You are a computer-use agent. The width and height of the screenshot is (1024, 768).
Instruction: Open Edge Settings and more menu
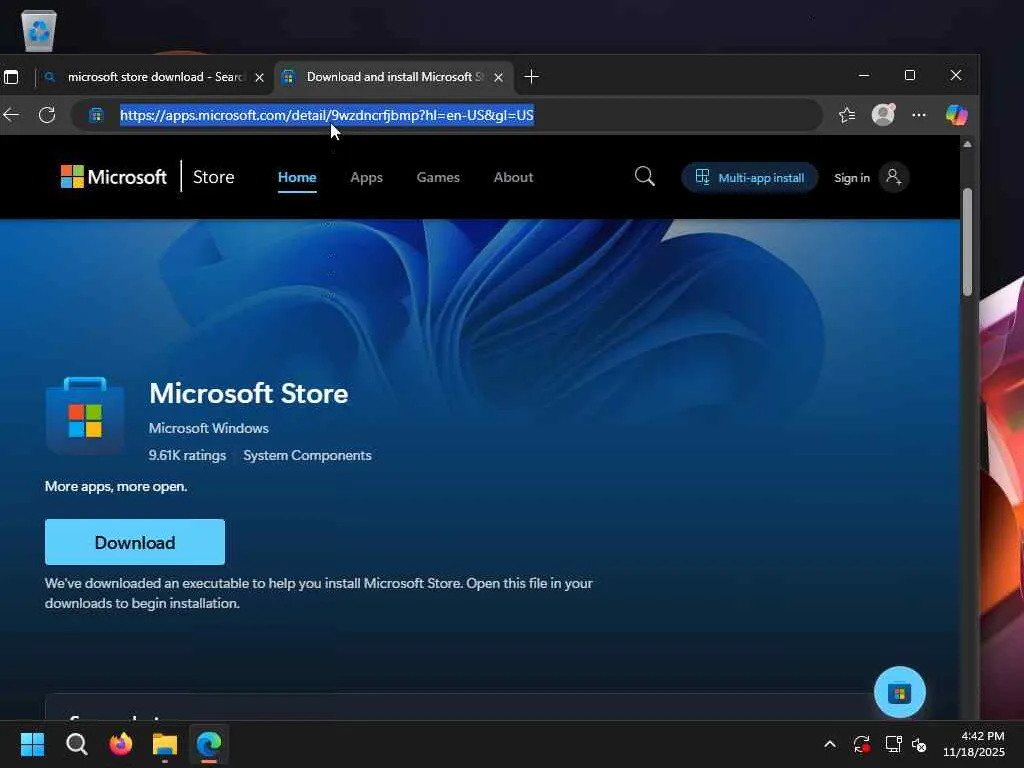pyautogui.click(x=919, y=116)
